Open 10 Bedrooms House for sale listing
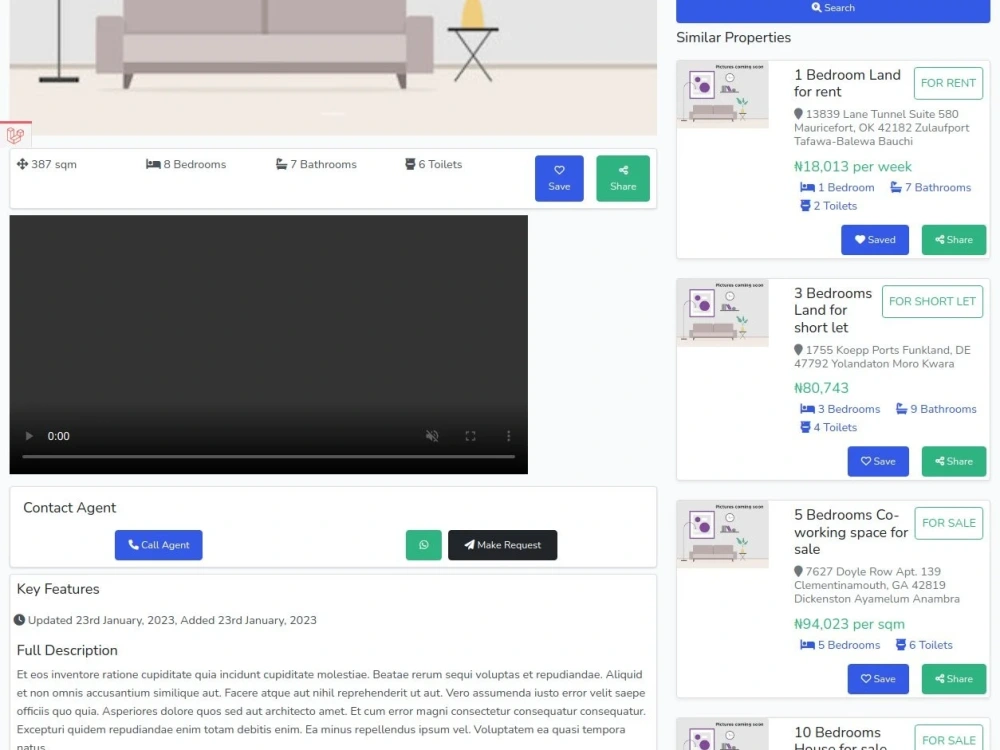This screenshot has height=750, width=1000. [x=841, y=739]
